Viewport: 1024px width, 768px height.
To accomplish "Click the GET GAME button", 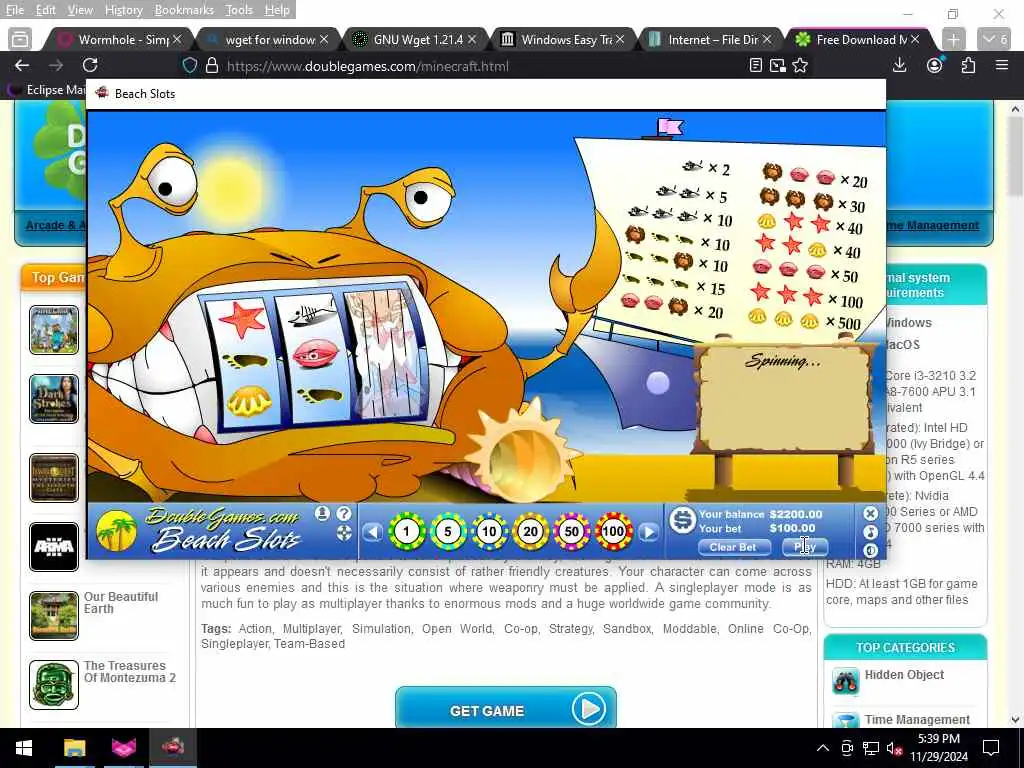I will [x=505, y=709].
